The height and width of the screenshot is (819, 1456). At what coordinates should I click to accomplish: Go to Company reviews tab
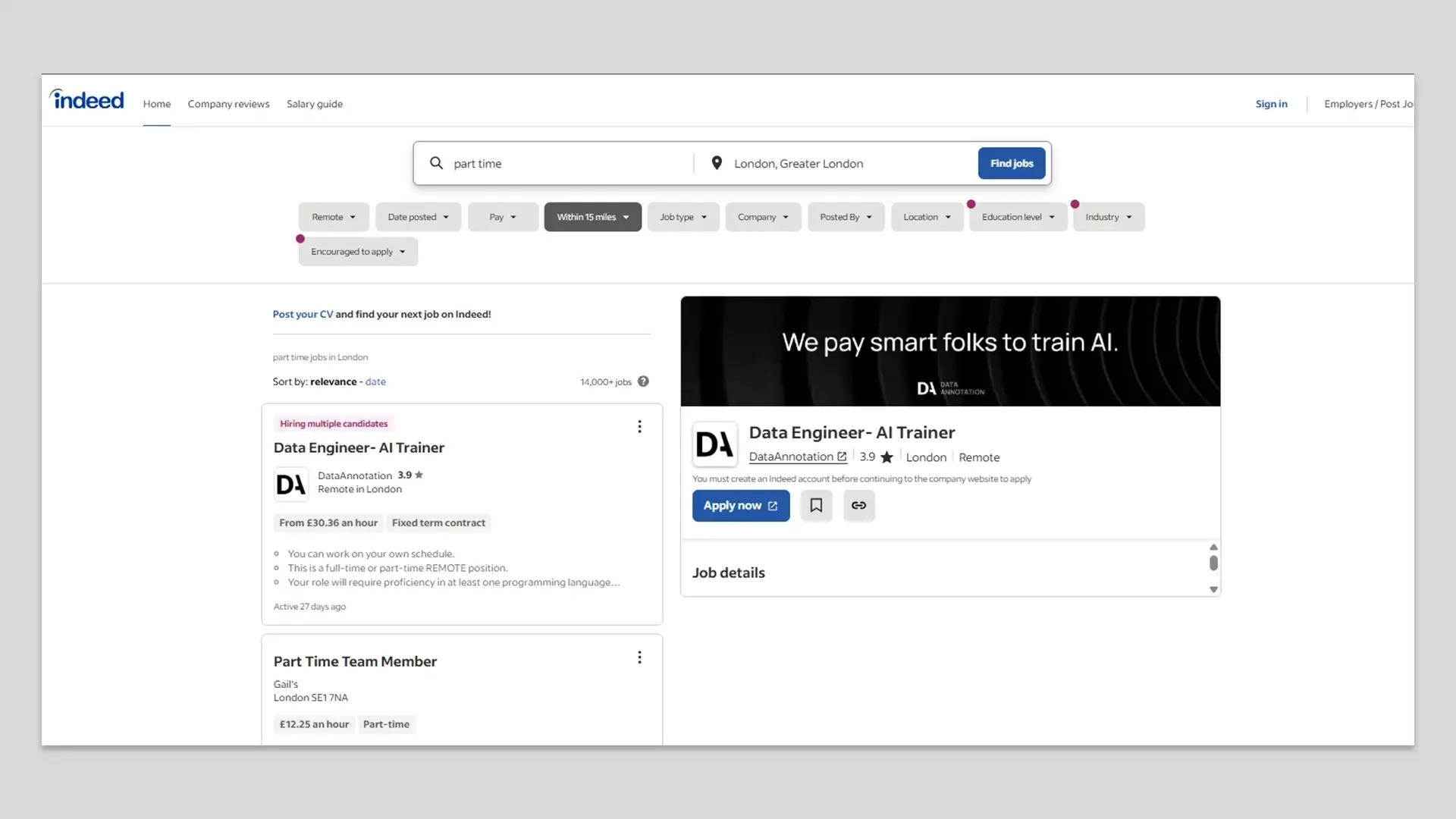[228, 104]
